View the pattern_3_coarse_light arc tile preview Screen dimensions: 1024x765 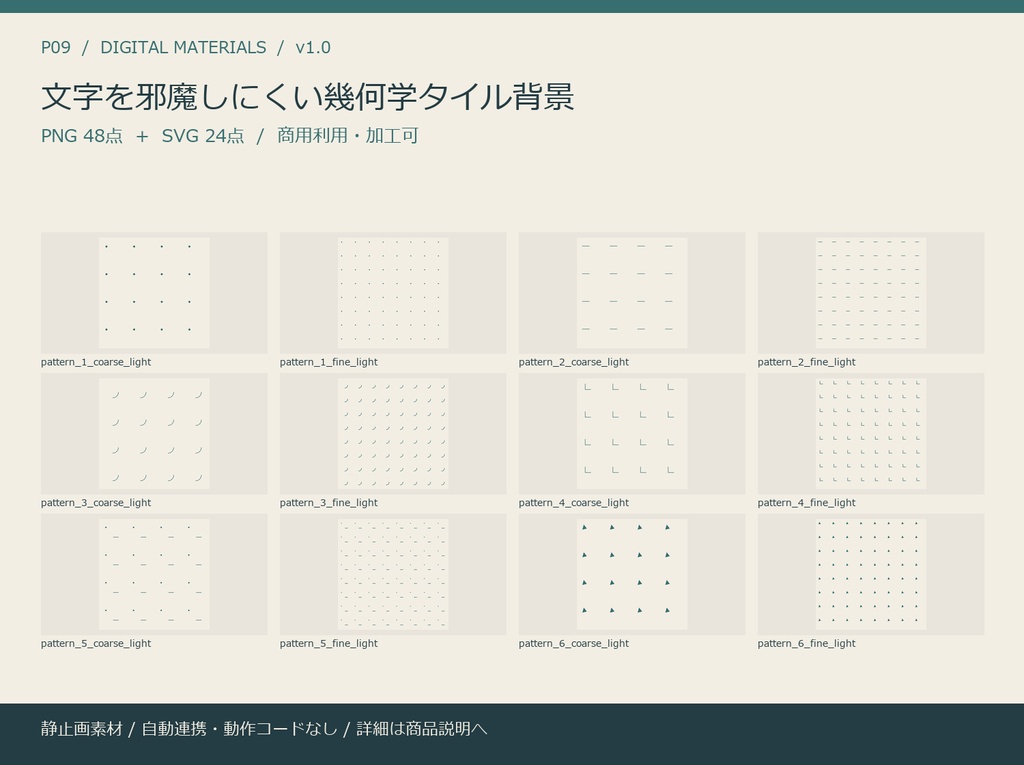pyautogui.click(x=154, y=433)
